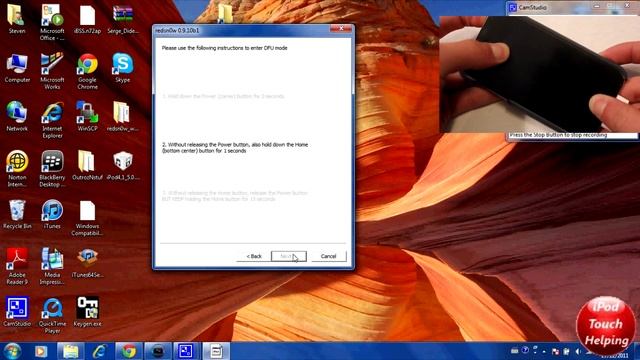Switch to Chrome on the taskbar
640x360 pixels.
129,351
